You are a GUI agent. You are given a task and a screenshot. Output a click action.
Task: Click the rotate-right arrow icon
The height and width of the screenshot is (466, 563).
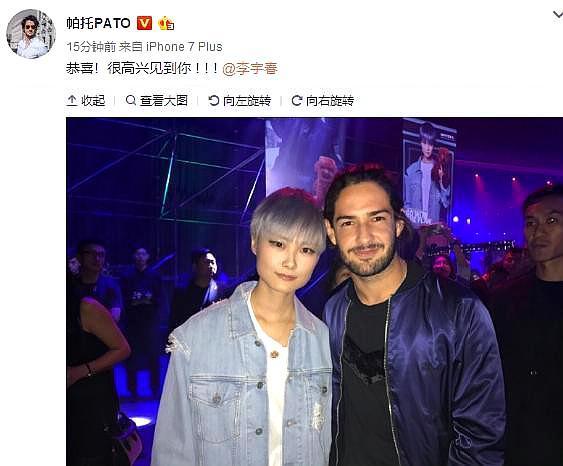click(297, 101)
